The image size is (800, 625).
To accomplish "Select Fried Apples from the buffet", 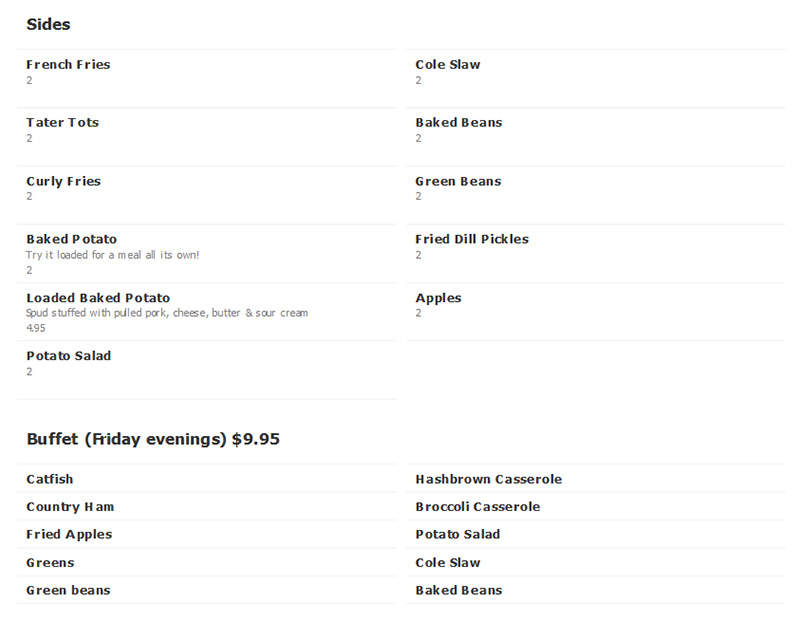I will 69,535.
